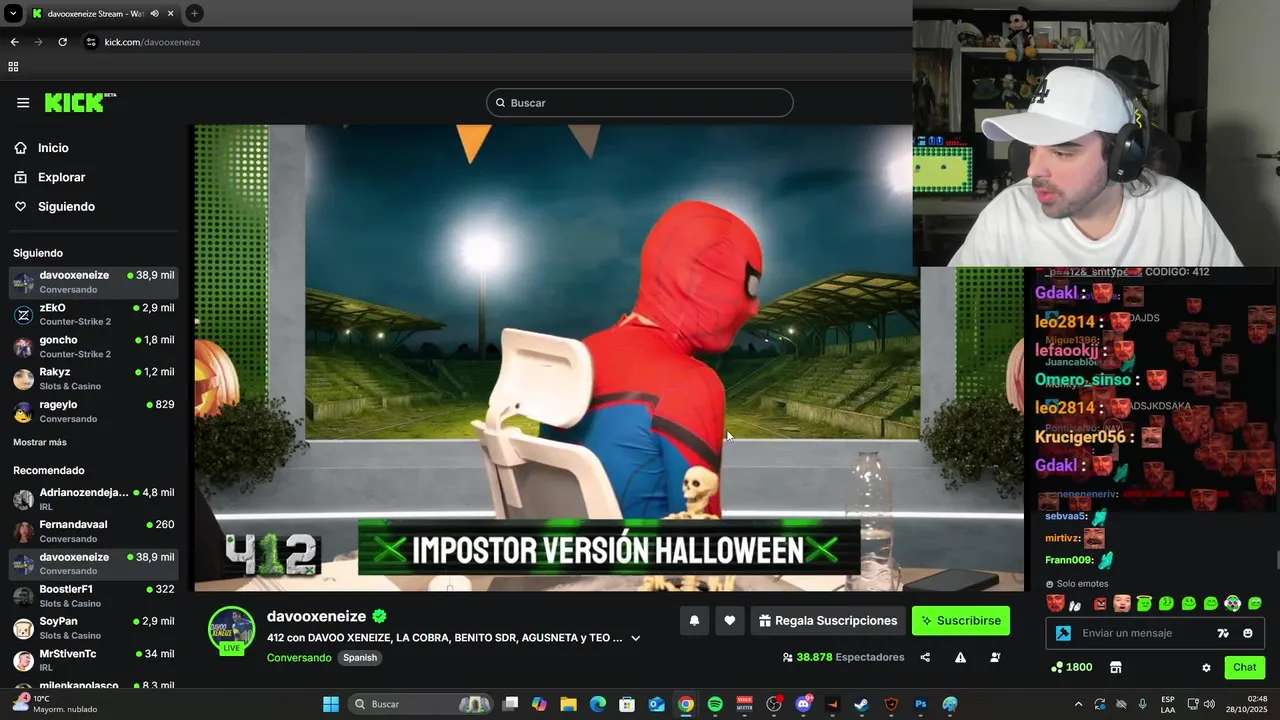Open Inicio in sidebar
Image resolution: width=1280 pixels, height=720 pixels.
tap(53, 148)
